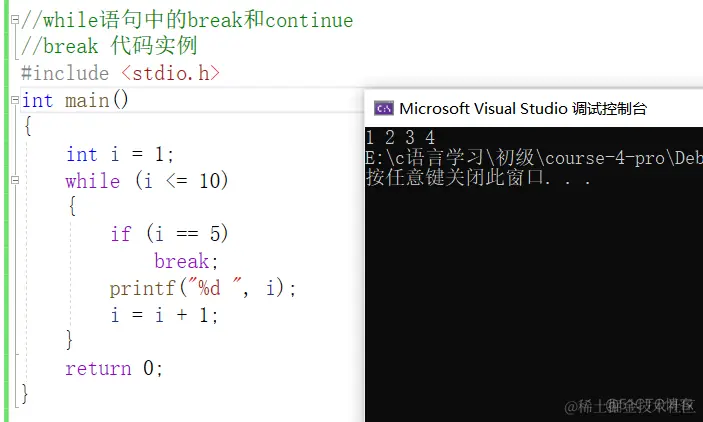The image size is (703, 422).
Task: Click the break; statement
Action: (x=186, y=261)
